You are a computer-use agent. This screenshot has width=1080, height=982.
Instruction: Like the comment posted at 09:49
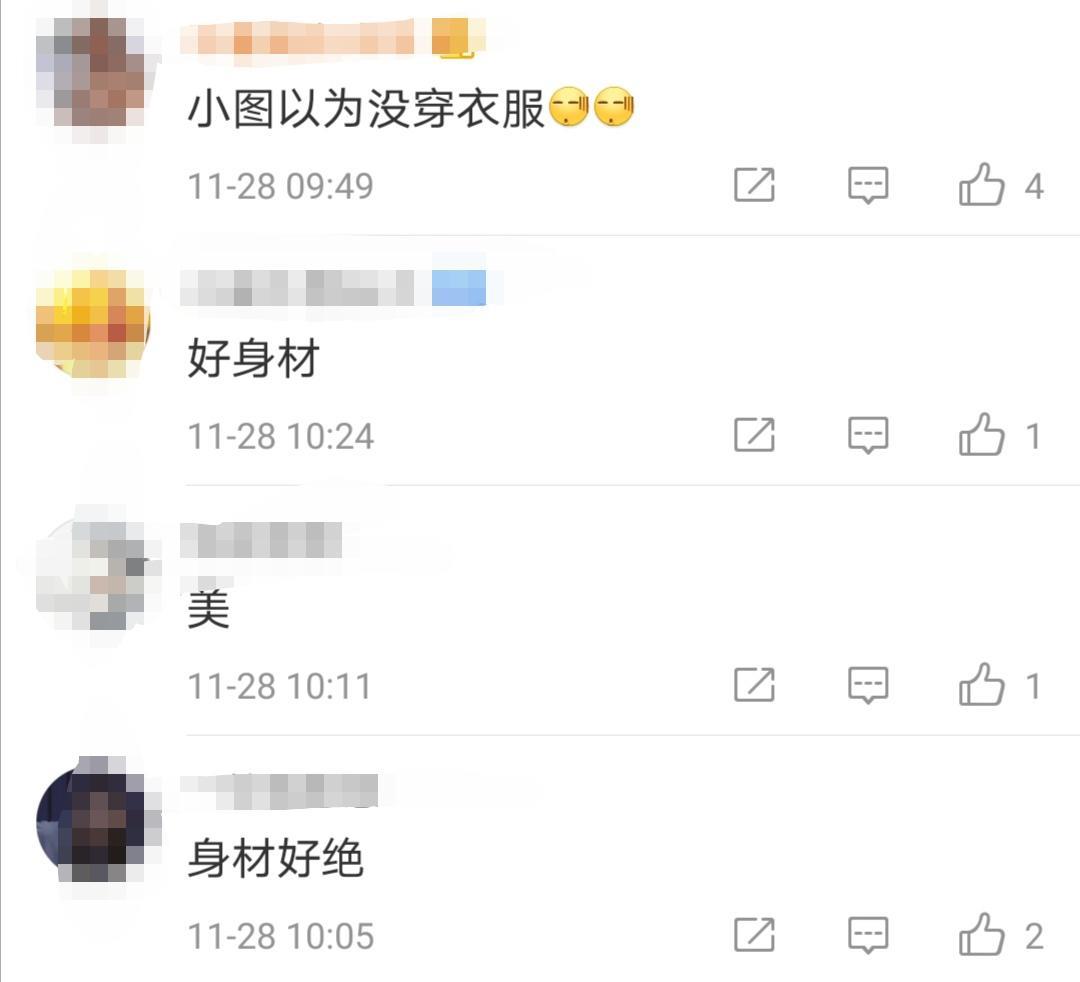(x=982, y=185)
